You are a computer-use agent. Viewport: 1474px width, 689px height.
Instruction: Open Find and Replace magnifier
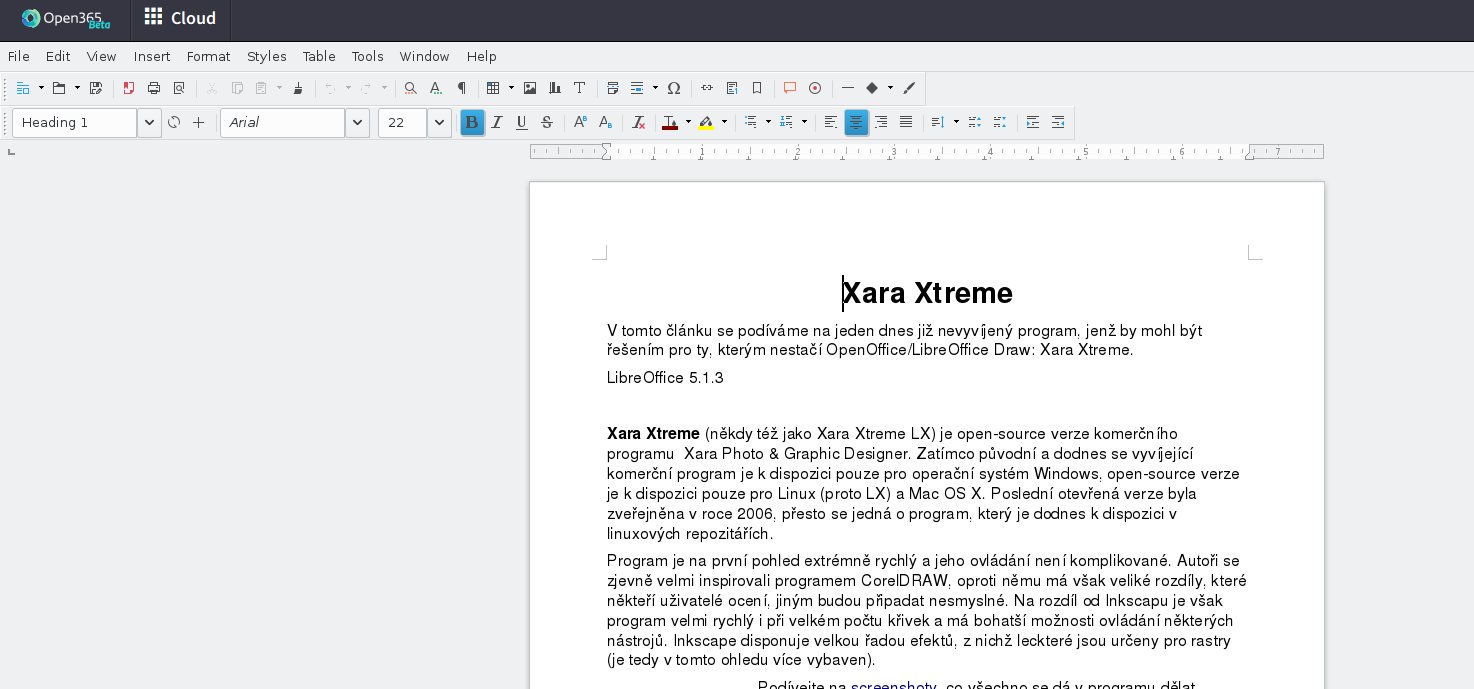click(x=411, y=88)
